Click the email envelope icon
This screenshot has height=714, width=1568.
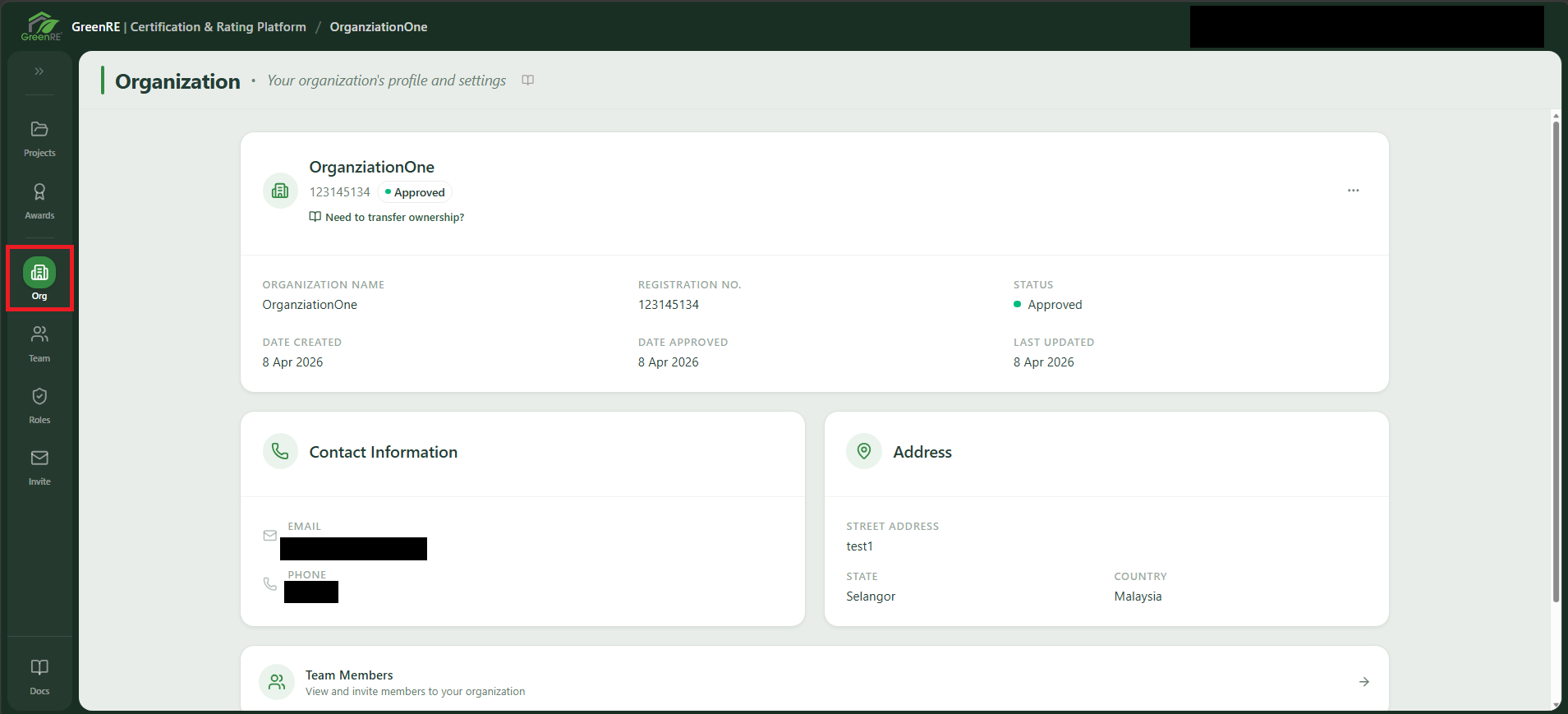click(x=270, y=536)
